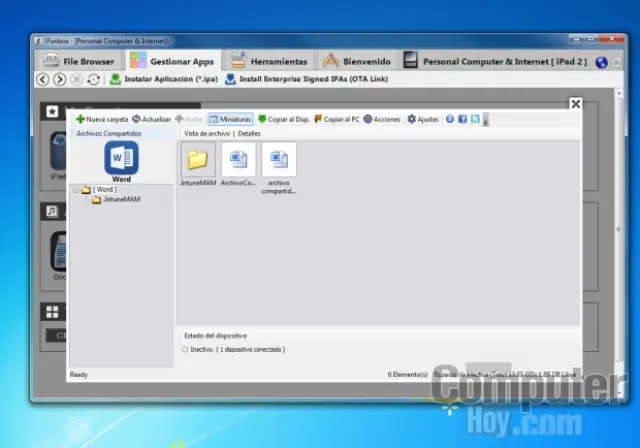The image size is (640, 448).
Task: Select the IntuneMAM folder thumbnail
Action: point(197,160)
